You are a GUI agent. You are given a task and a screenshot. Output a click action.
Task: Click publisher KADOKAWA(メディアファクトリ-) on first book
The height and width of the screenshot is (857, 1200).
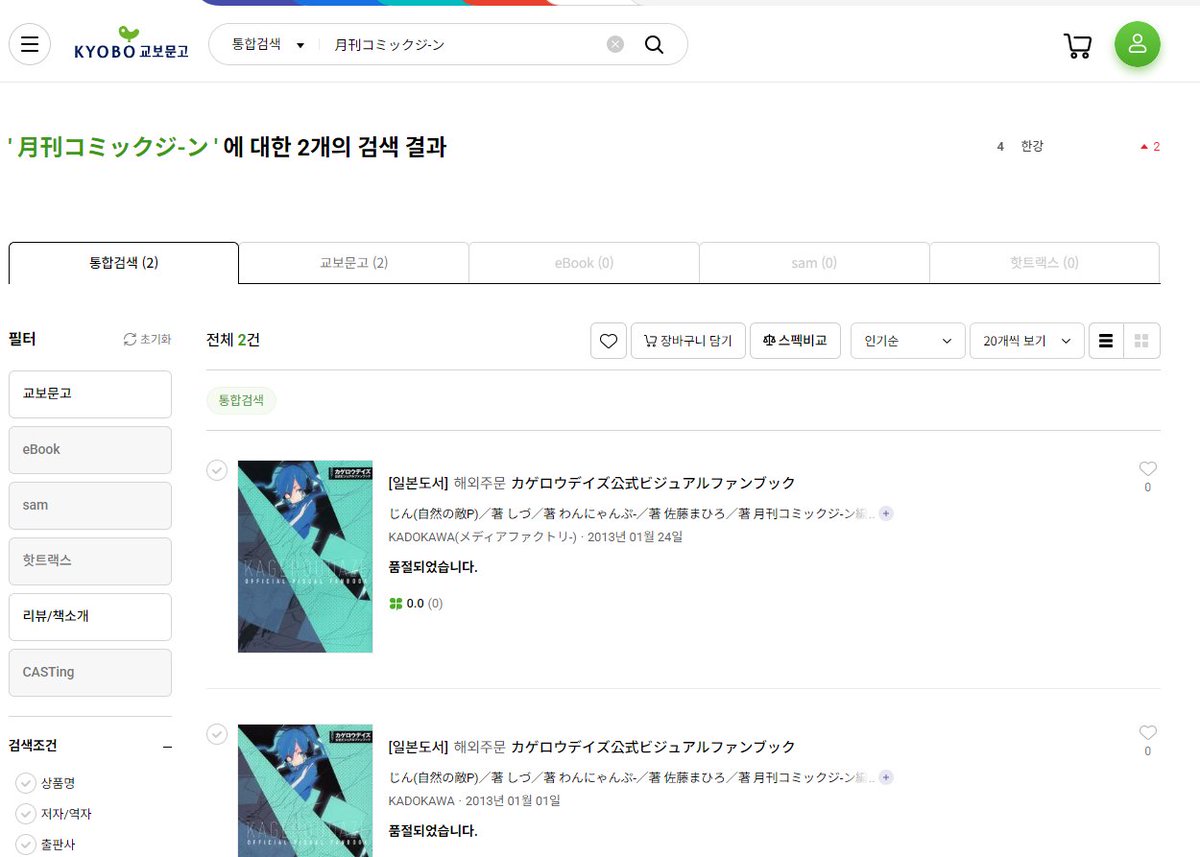[x=484, y=537]
